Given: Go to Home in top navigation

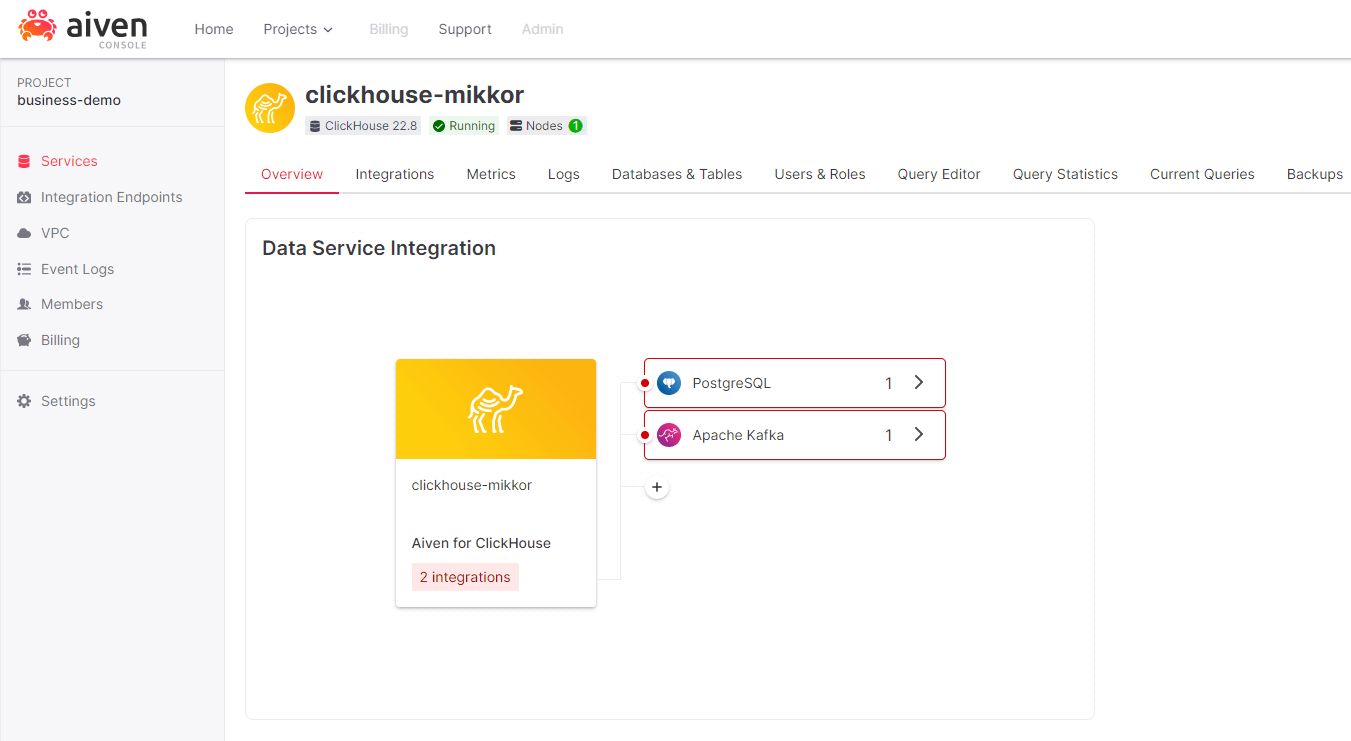Looking at the screenshot, I should (x=214, y=29).
